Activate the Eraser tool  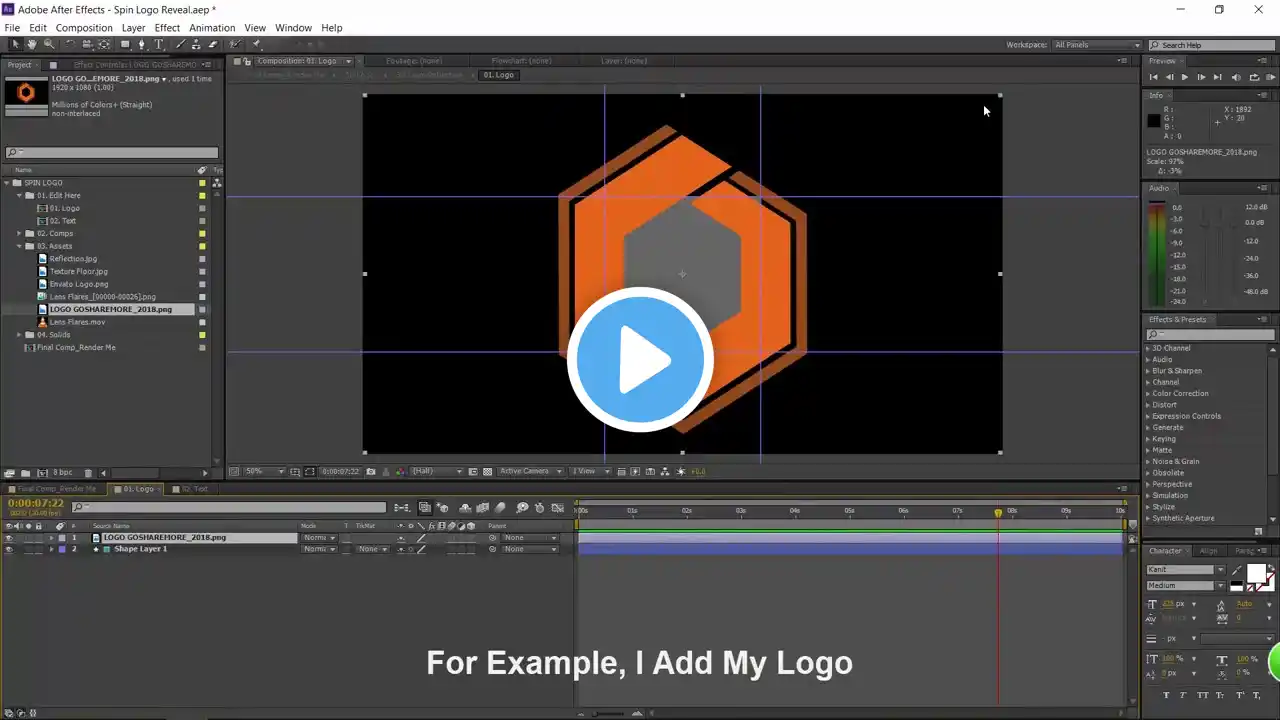point(212,44)
